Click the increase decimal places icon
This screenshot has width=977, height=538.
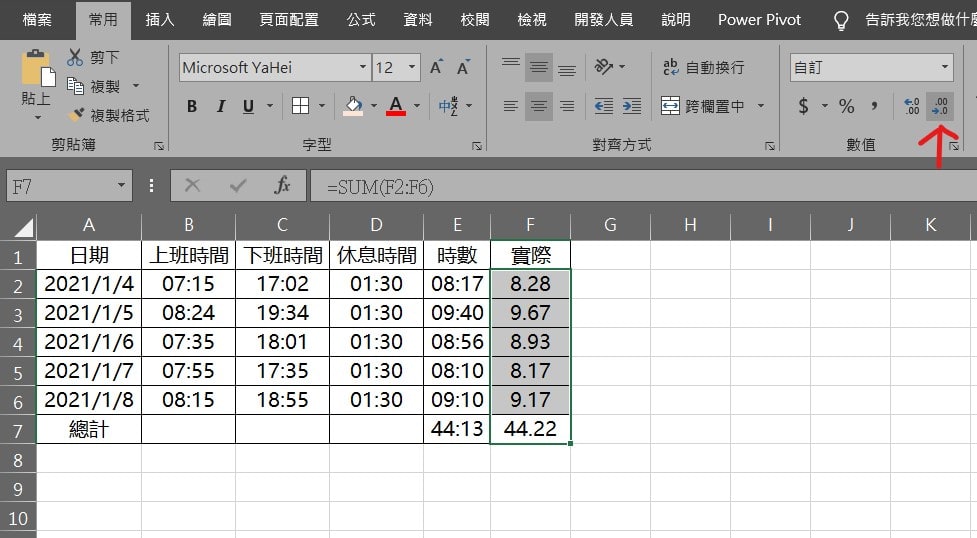pos(911,106)
